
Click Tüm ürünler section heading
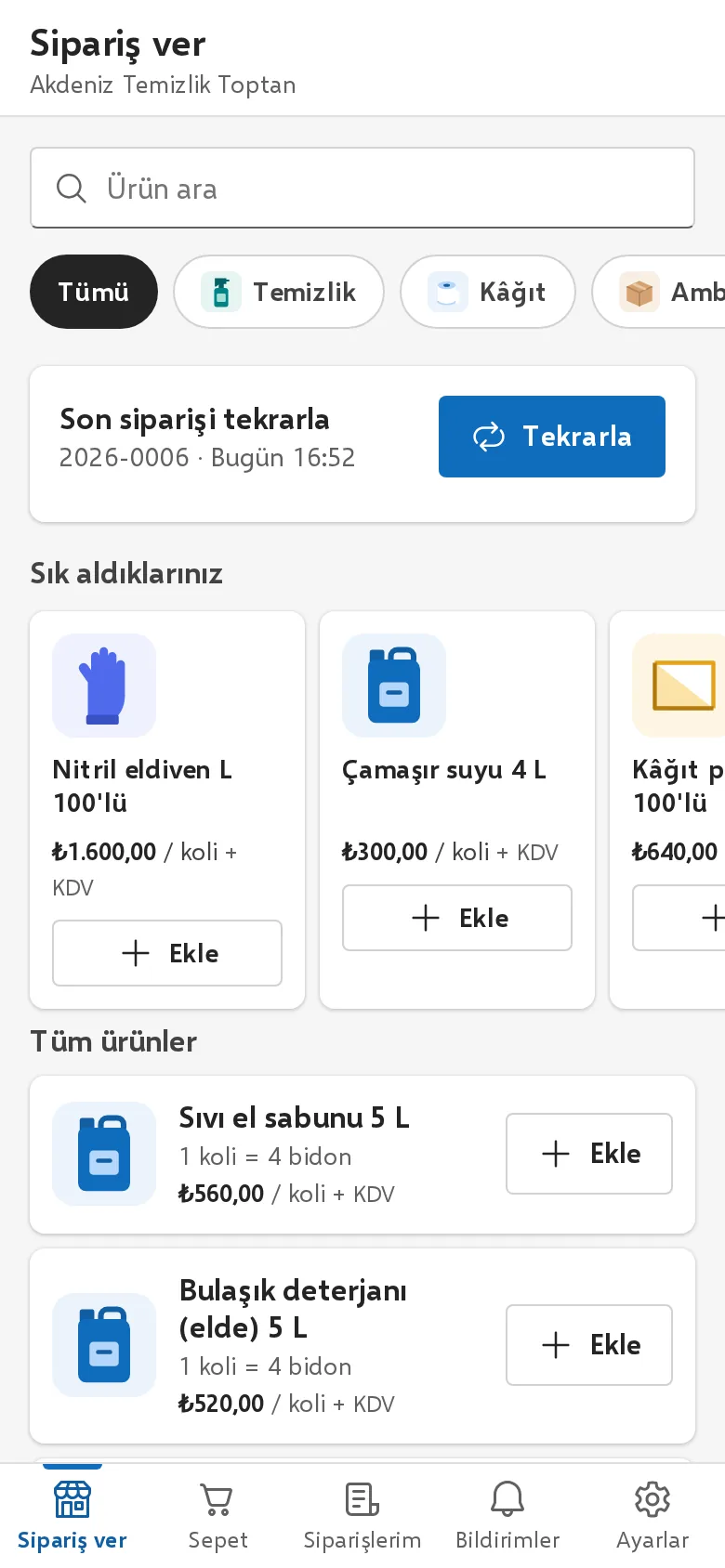pyautogui.click(x=113, y=1041)
